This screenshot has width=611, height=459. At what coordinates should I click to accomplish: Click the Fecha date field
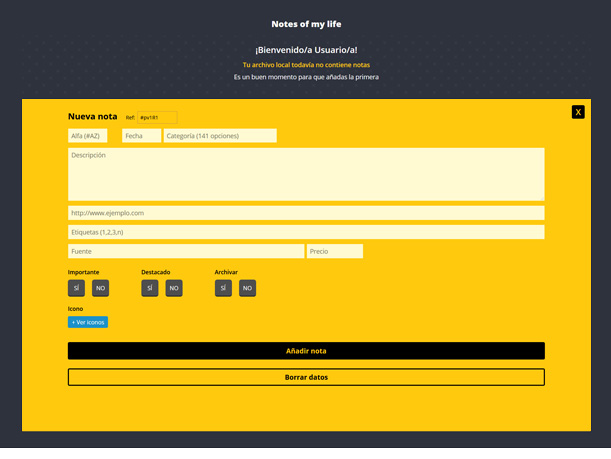[141, 136]
